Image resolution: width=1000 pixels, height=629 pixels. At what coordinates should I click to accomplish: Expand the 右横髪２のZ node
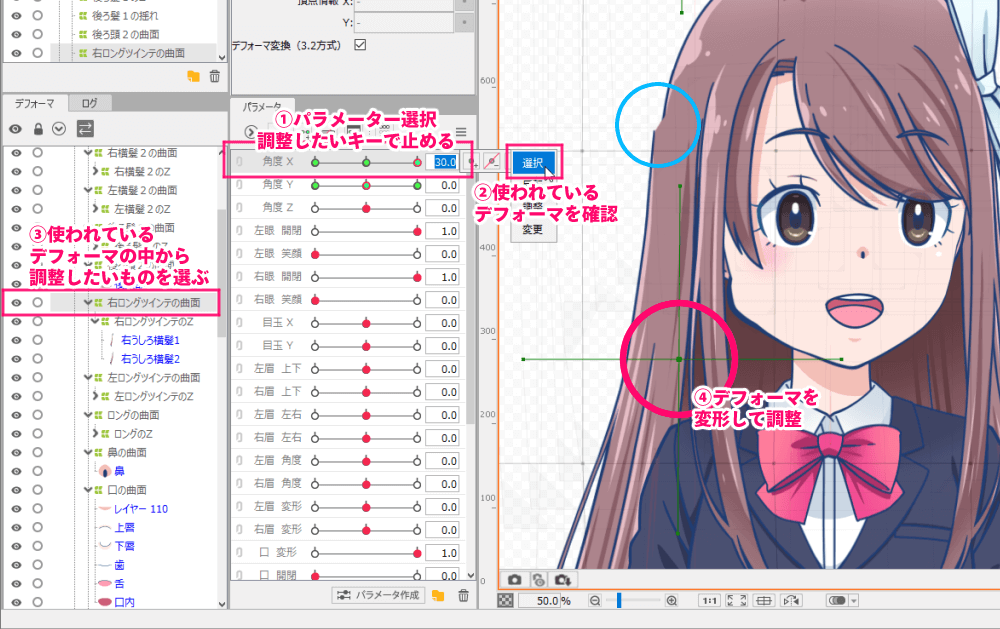tap(95, 171)
